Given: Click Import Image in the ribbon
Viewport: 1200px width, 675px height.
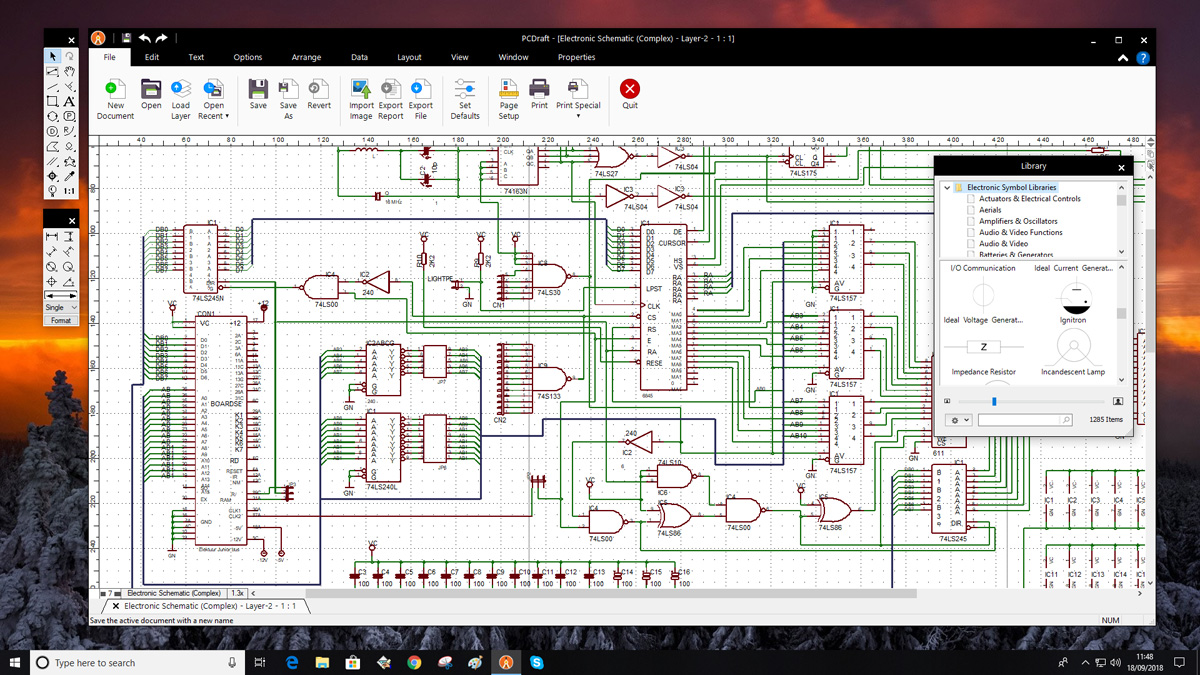Looking at the screenshot, I should pyautogui.click(x=361, y=90).
